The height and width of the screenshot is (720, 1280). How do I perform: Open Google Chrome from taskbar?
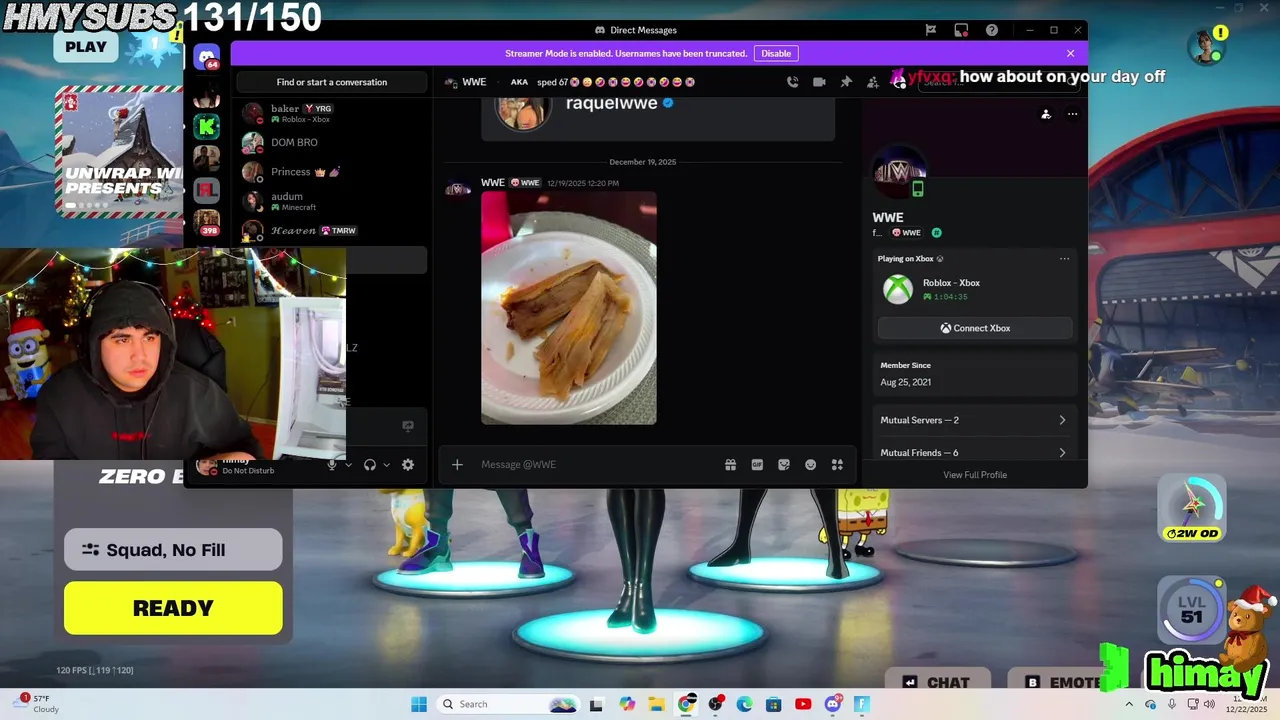coord(686,704)
